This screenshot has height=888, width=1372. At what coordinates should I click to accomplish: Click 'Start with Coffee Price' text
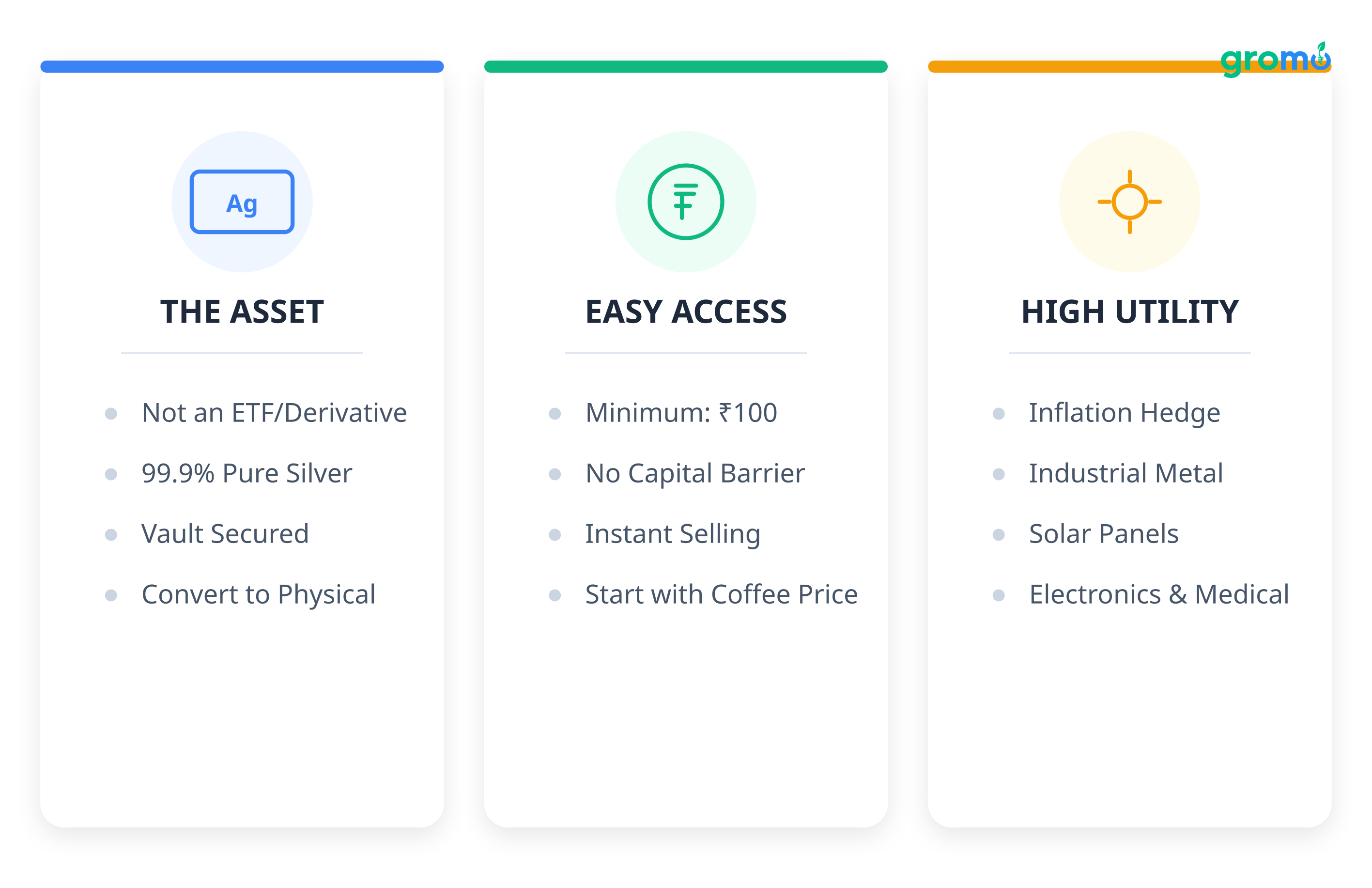coord(721,594)
